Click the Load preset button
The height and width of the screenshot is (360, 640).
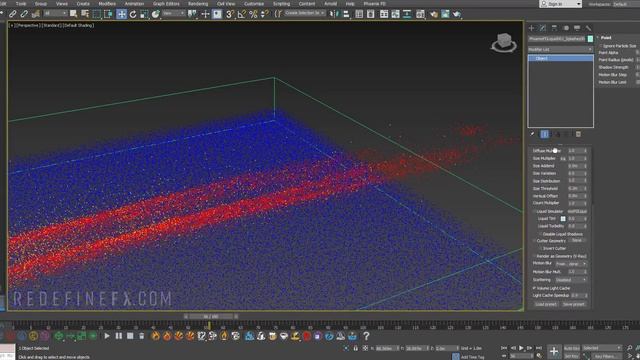(x=545, y=304)
